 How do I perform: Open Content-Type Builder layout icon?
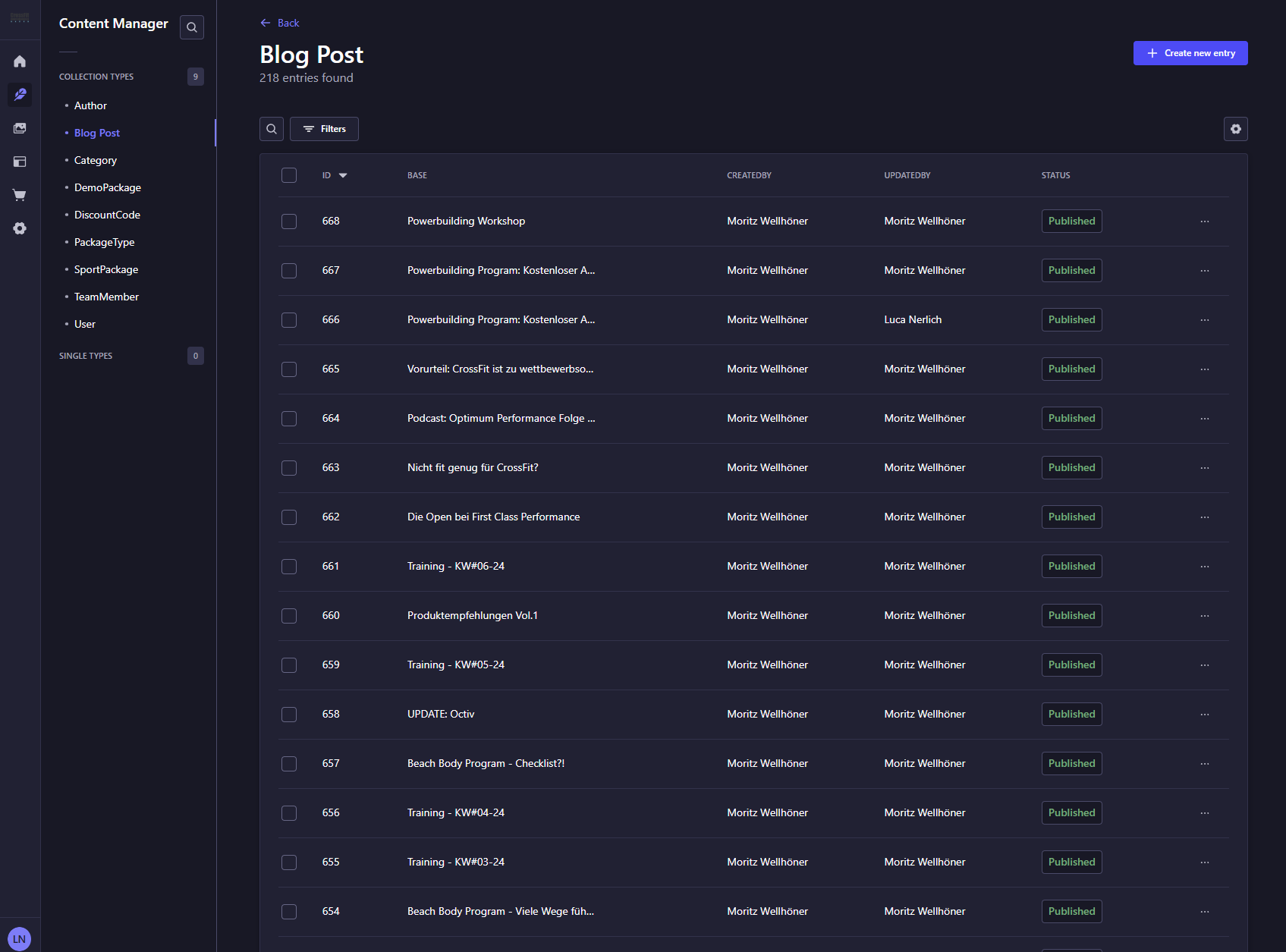[x=20, y=162]
